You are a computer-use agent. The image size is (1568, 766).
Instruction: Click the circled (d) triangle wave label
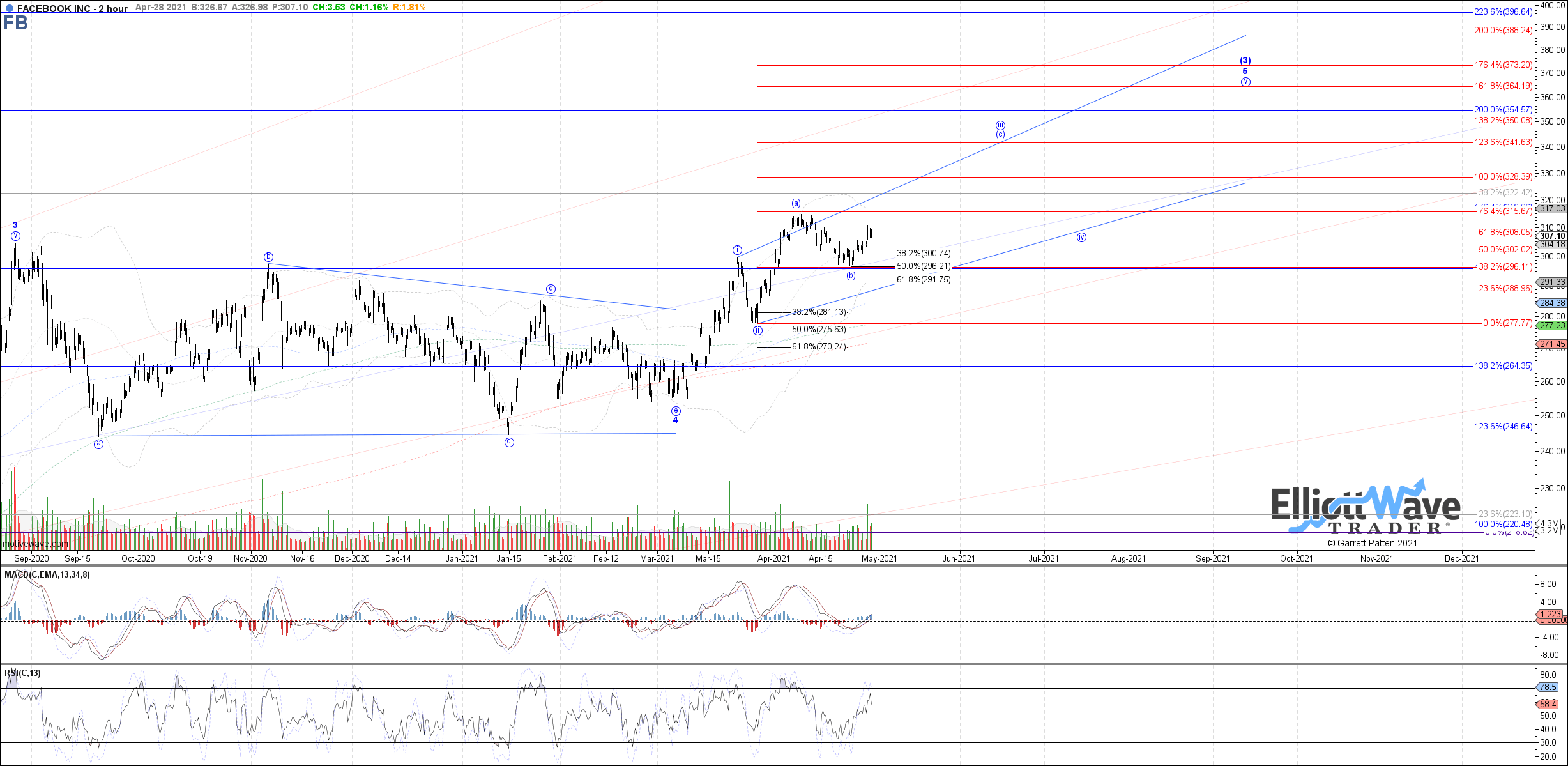pos(551,289)
